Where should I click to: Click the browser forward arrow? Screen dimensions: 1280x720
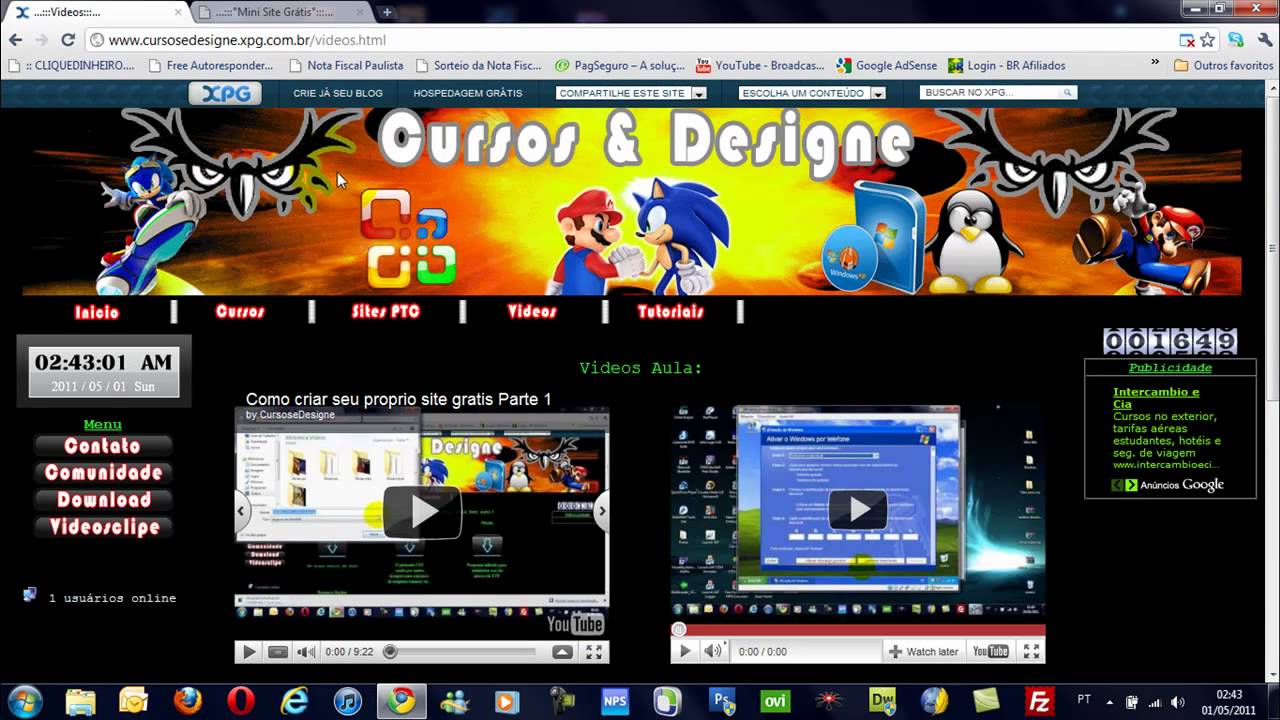42,40
